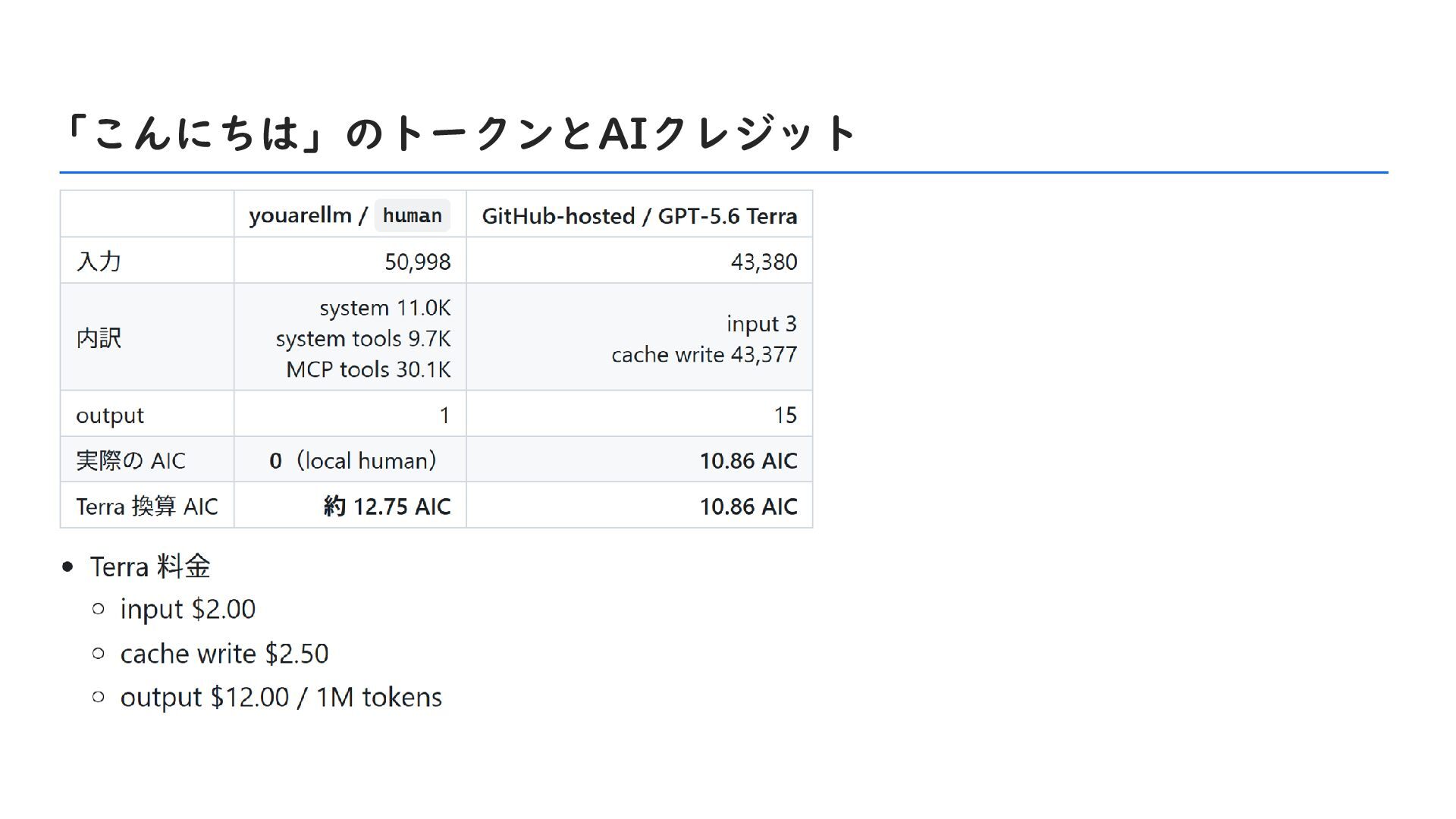Select the GitHub-hosted / GPT-5.6 Terra header
The height and width of the screenshot is (819, 1456).
[x=639, y=215]
